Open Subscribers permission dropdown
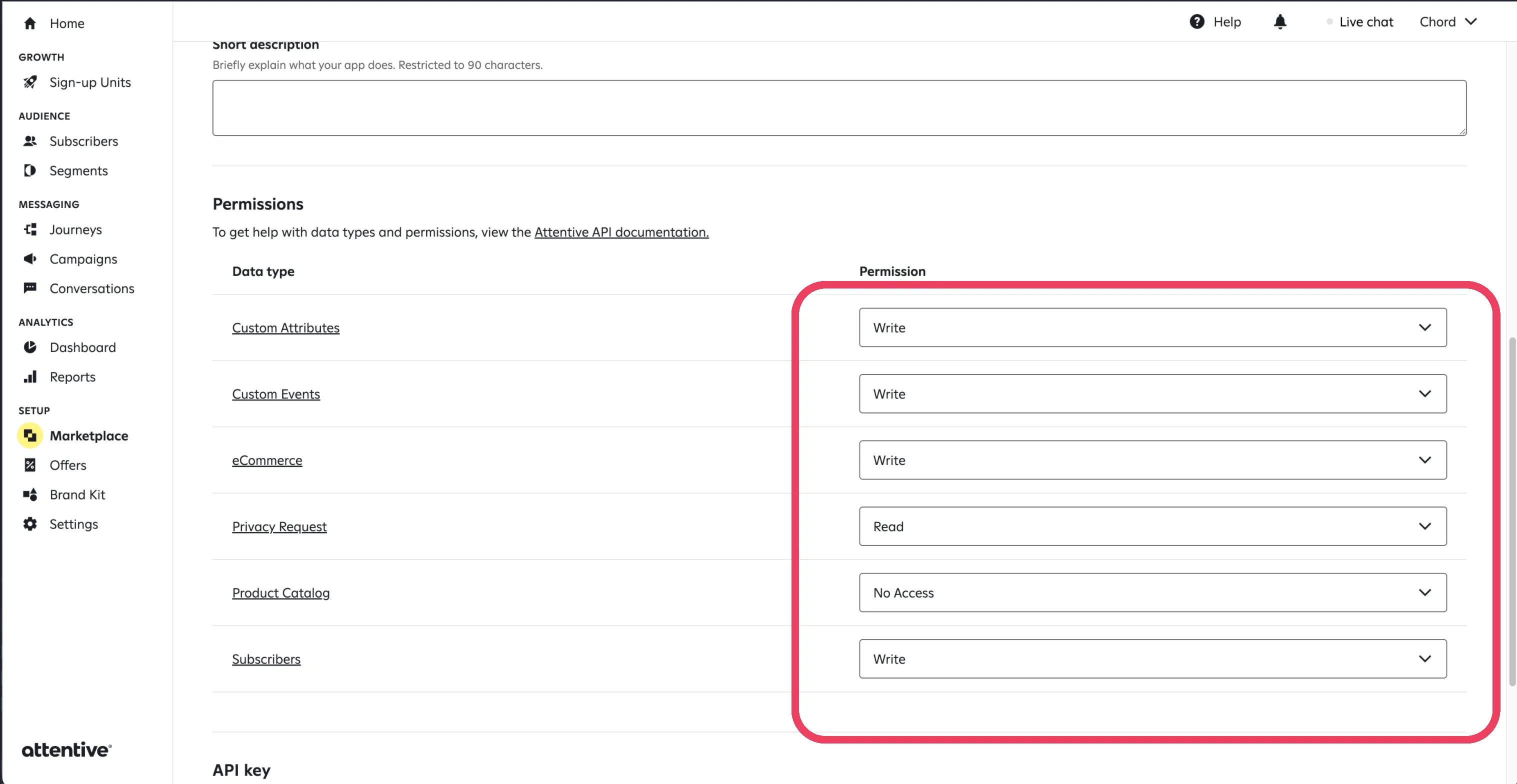This screenshot has width=1517, height=784. pyautogui.click(x=1152, y=659)
